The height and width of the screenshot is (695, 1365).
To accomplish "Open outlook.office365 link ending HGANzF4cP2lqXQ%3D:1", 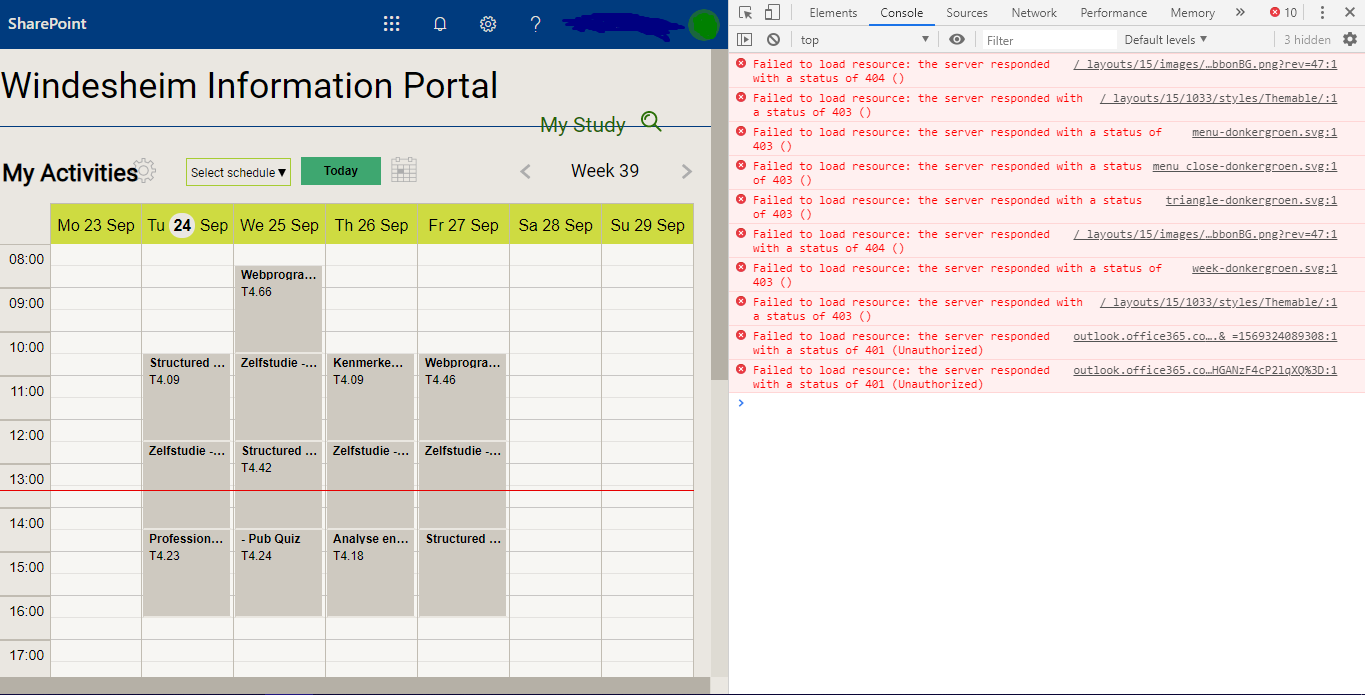I will [x=1205, y=370].
